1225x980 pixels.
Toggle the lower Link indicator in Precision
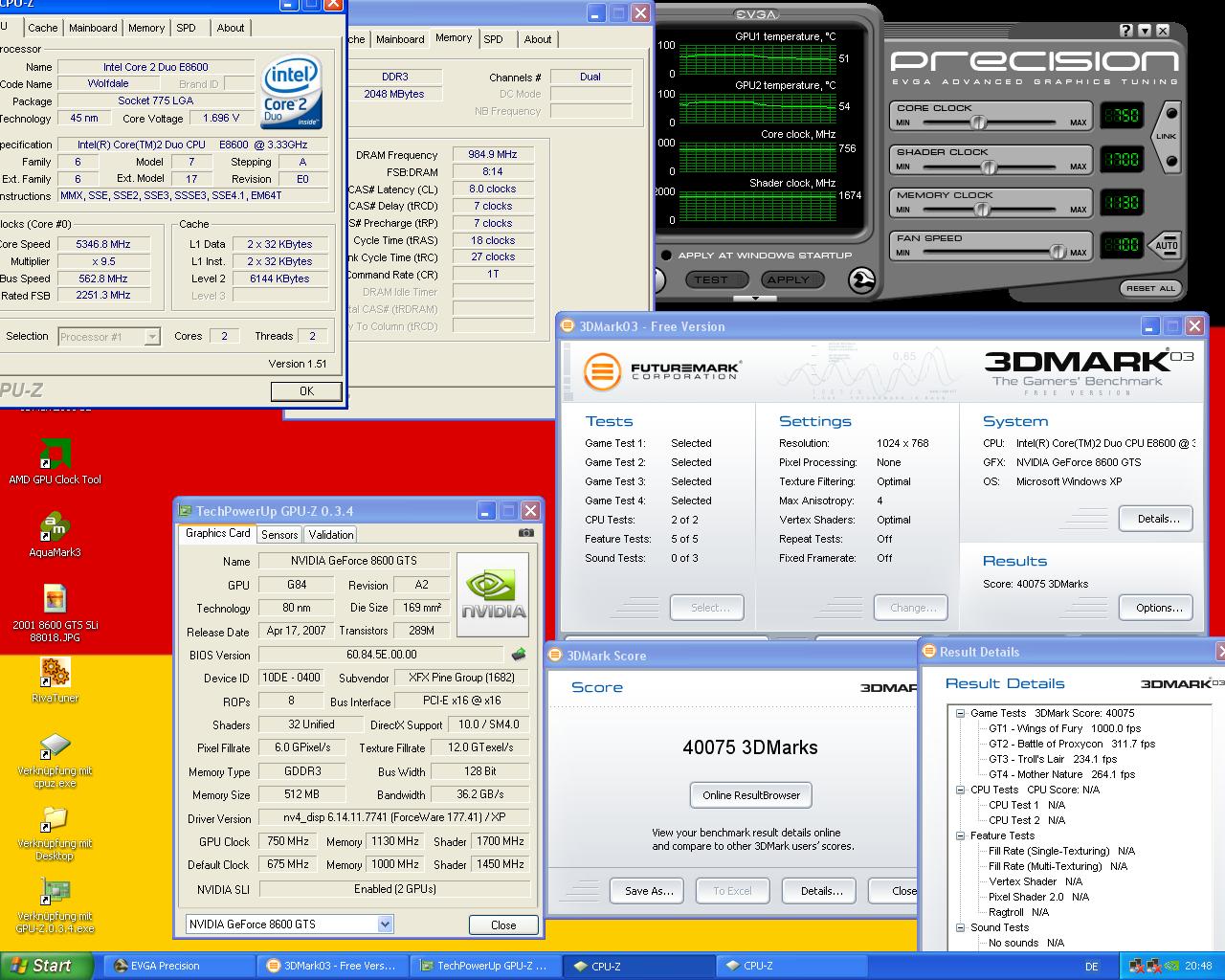coord(1171,161)
